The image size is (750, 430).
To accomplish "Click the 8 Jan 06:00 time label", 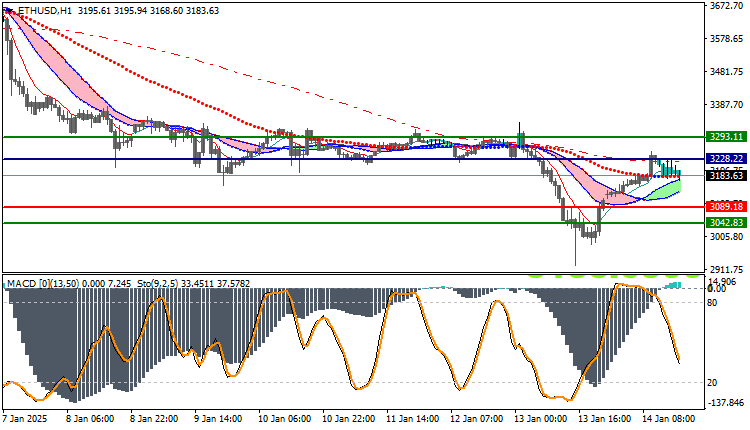I will pos(90,419).
